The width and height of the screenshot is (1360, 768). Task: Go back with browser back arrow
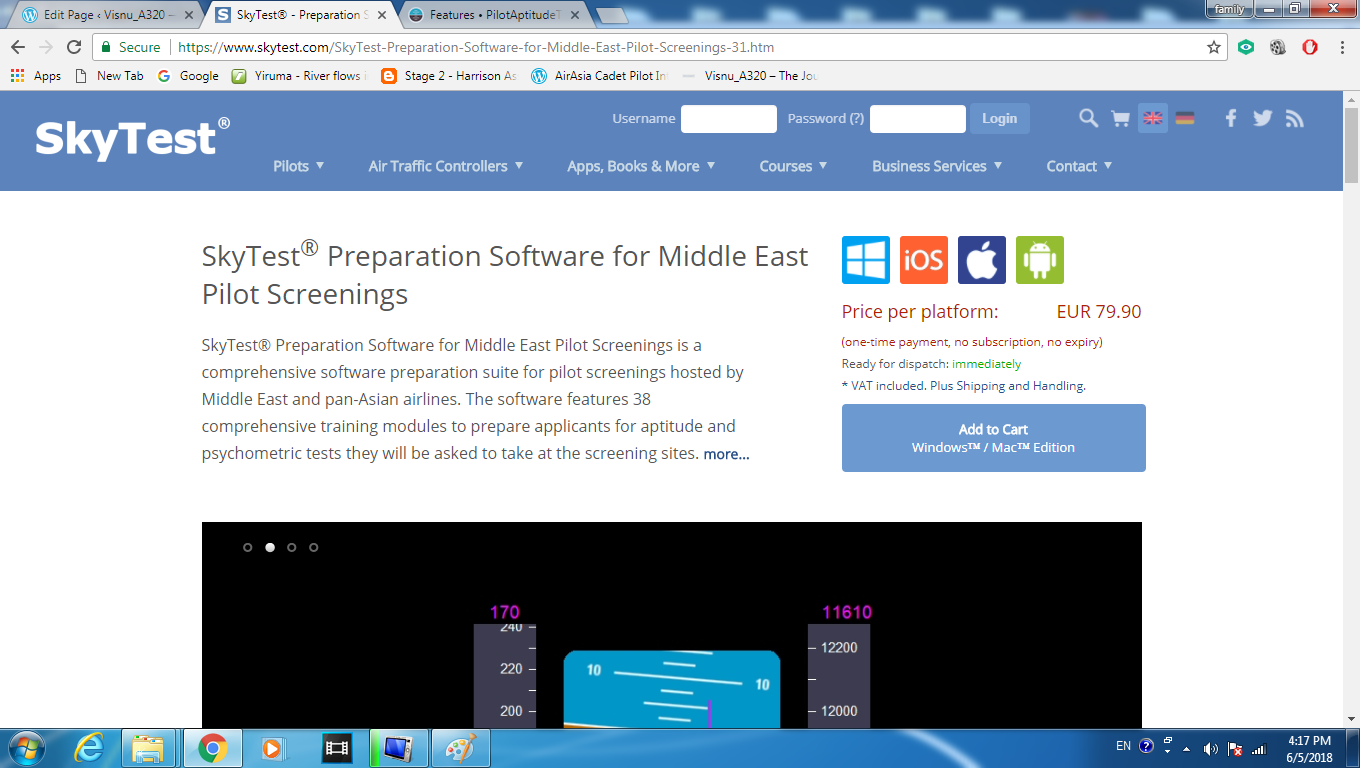pos(18,47)
